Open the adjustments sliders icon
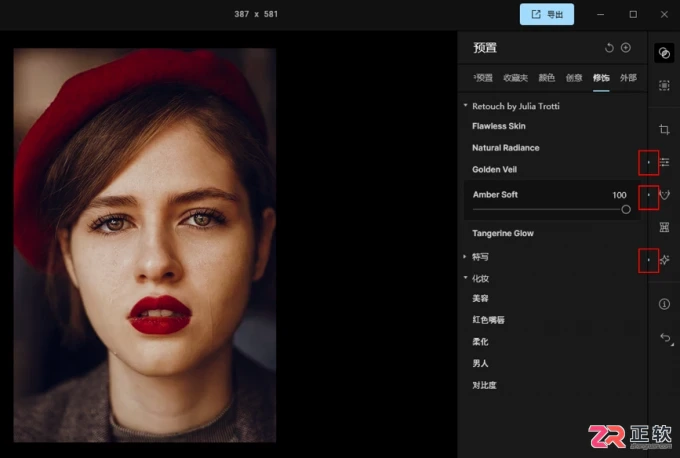This screenshot has height=458, width=680. 664,162
